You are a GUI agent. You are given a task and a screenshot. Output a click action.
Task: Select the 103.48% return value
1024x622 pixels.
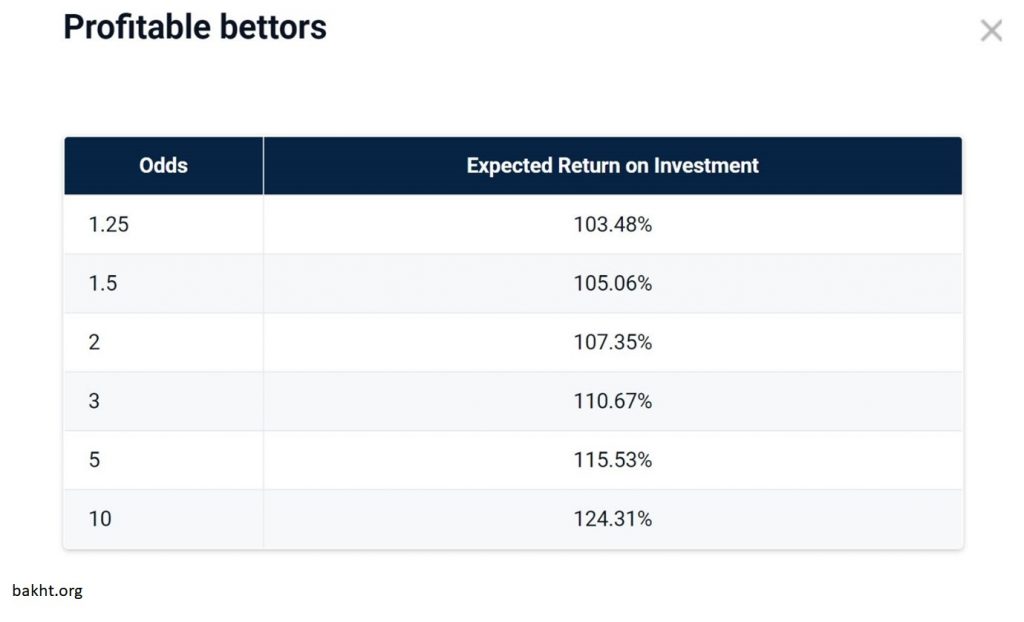tap(612, 225)
